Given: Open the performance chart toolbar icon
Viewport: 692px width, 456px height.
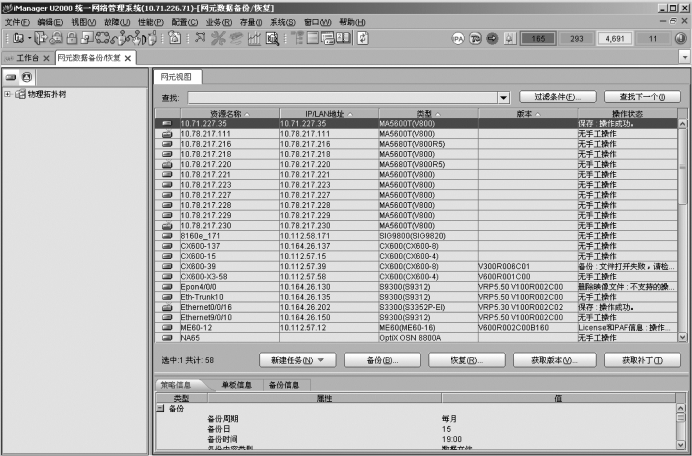Looking at the screenshot, I should click(x=254, y=39).
